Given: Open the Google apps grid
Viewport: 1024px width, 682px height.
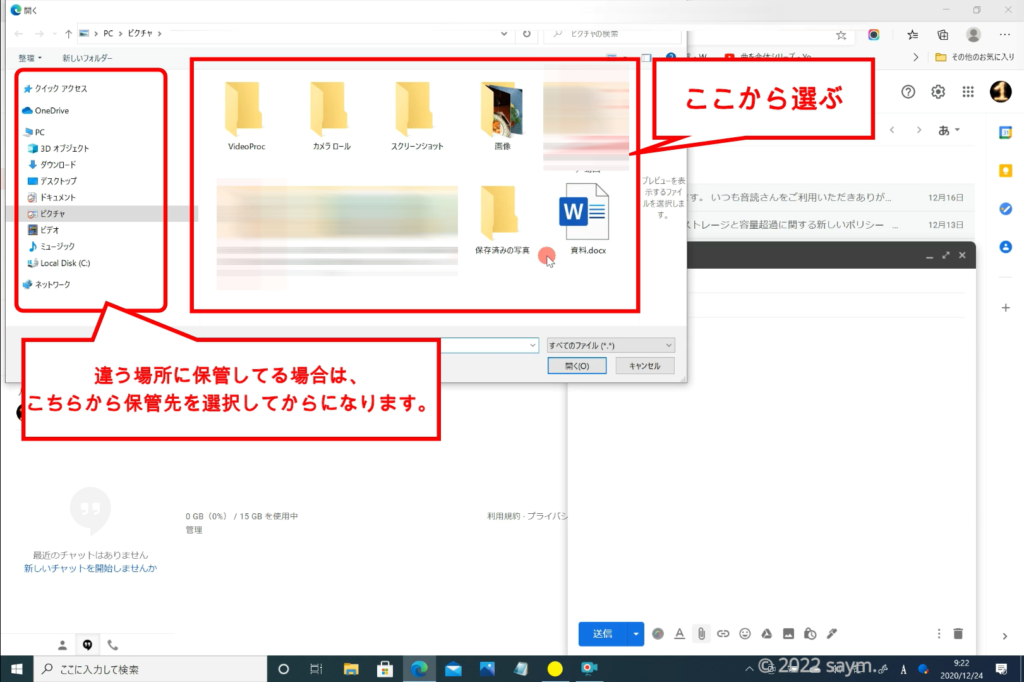Looking at the screenshot, I should [968, 92].
